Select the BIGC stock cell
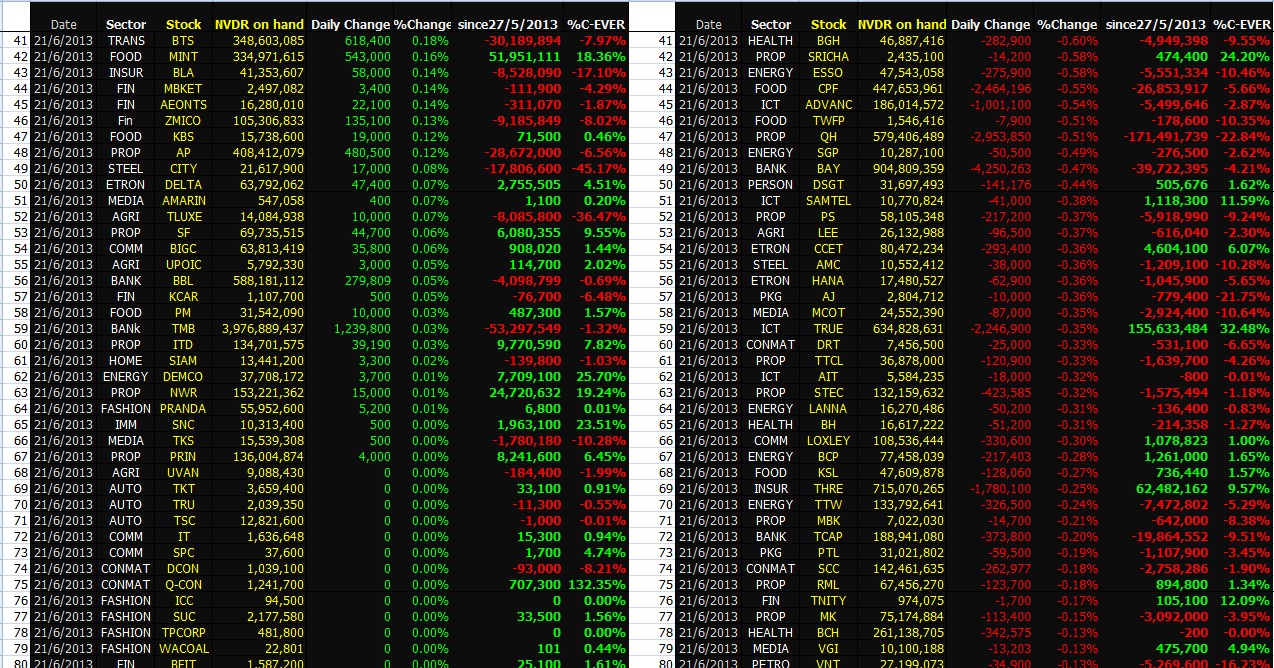The height and width of the screenshot is (668, 1274). point(183,249)
